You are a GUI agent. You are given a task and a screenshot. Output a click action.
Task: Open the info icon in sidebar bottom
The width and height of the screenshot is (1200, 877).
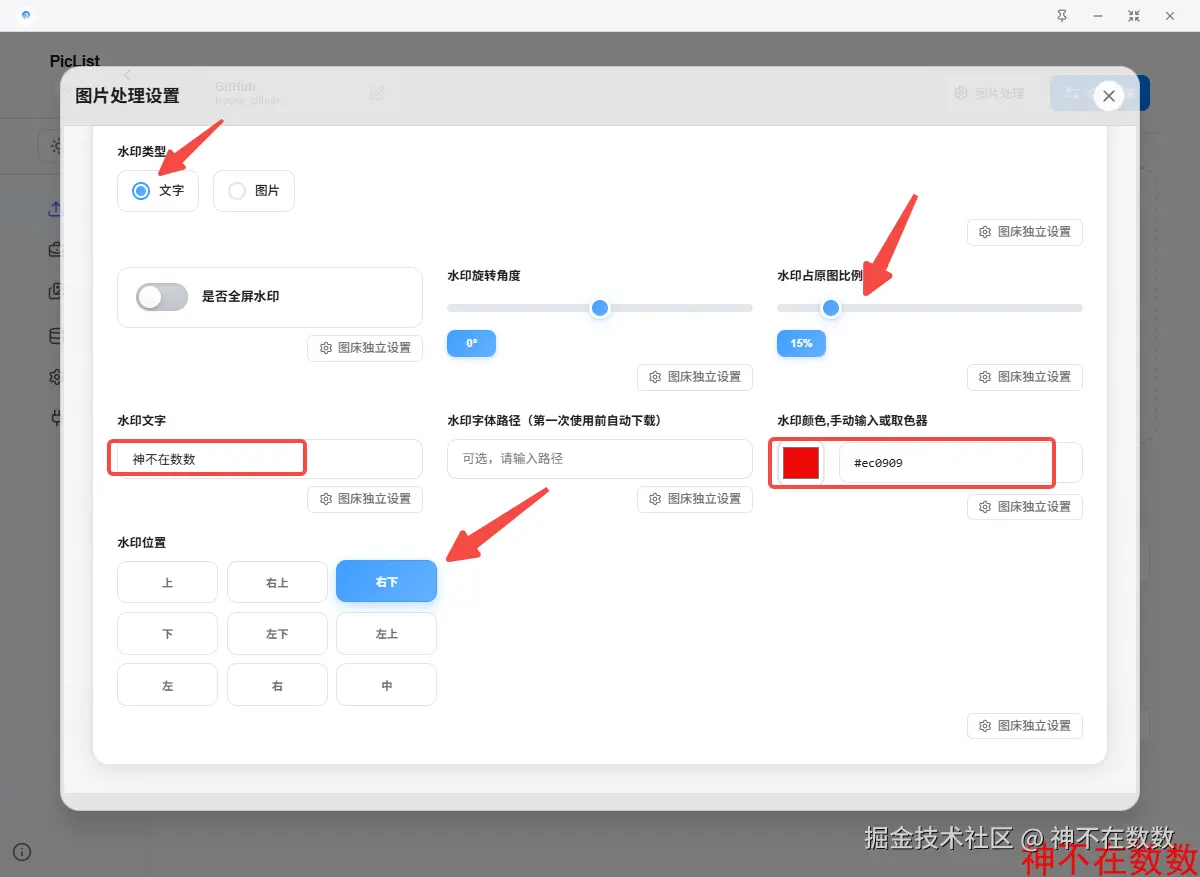pyautogui.click(x=22, y=852)
